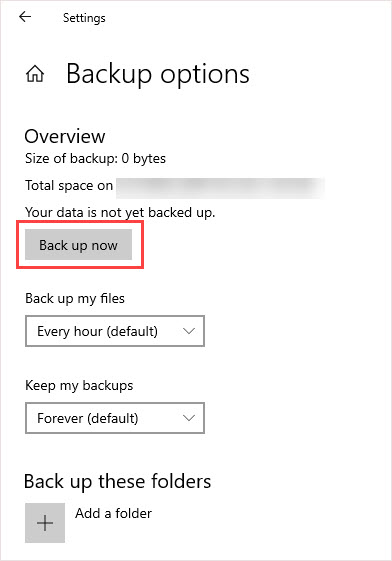Select the Overview section heading
392x561 pixels.
(x=65, y=136)
